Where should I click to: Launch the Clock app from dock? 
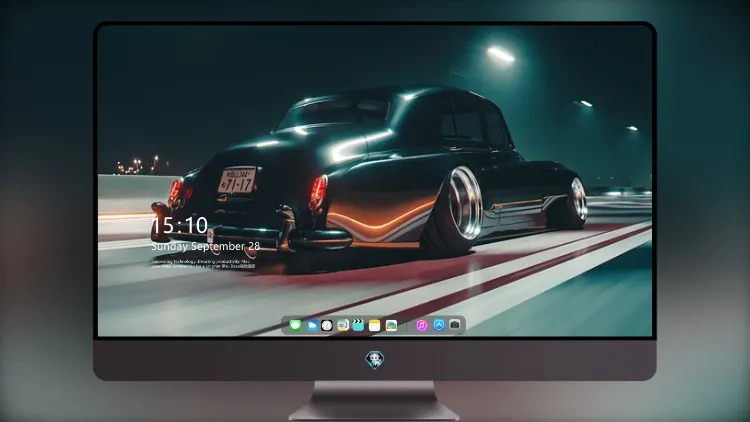click(x=327, y=325)
